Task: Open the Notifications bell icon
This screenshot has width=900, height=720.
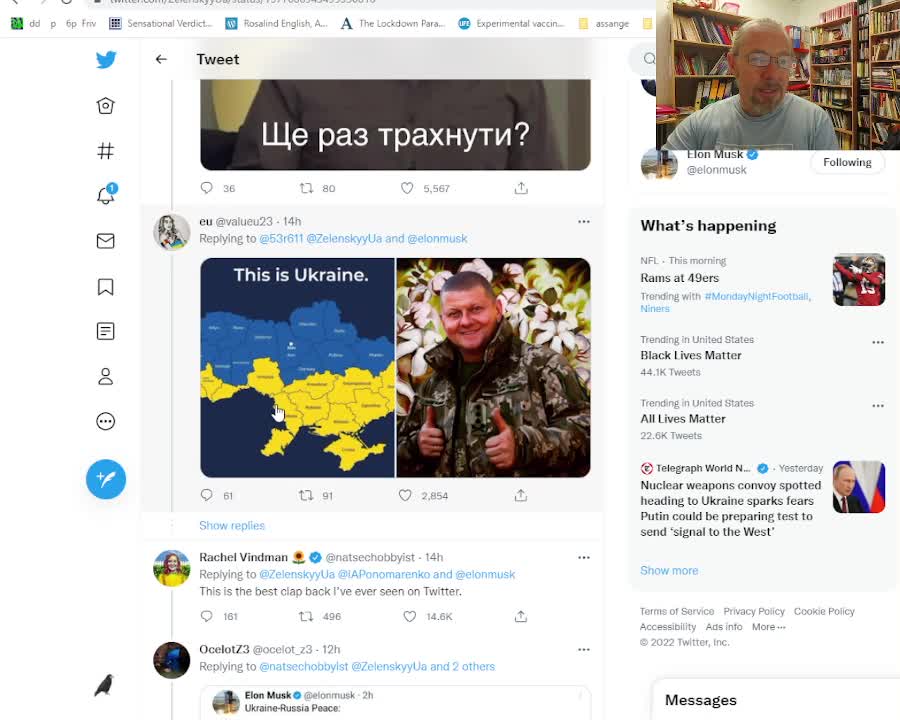Action: pos(106,195)
